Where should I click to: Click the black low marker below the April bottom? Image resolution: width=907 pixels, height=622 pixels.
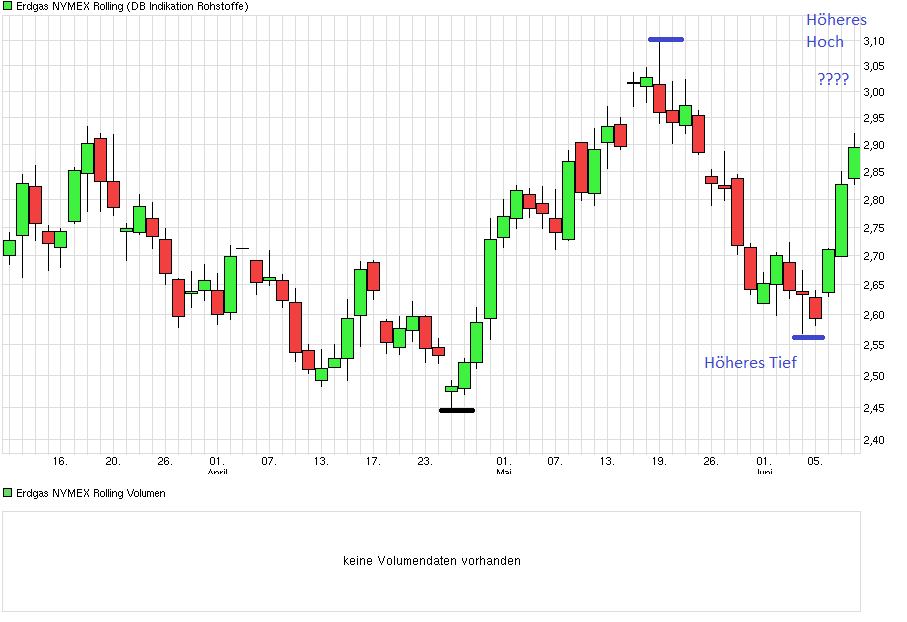(455, 410)
